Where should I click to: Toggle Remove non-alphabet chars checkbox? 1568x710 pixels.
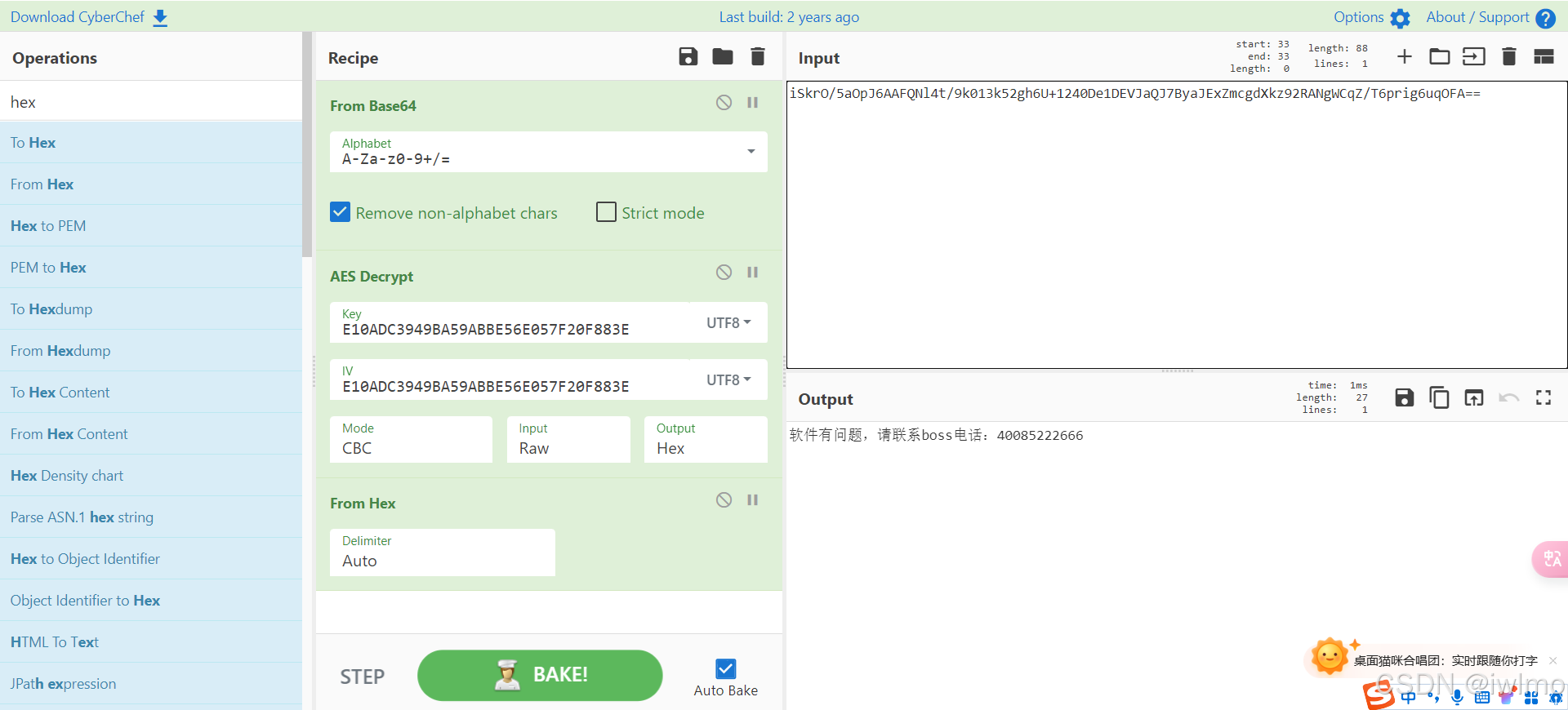click(341, 212)
